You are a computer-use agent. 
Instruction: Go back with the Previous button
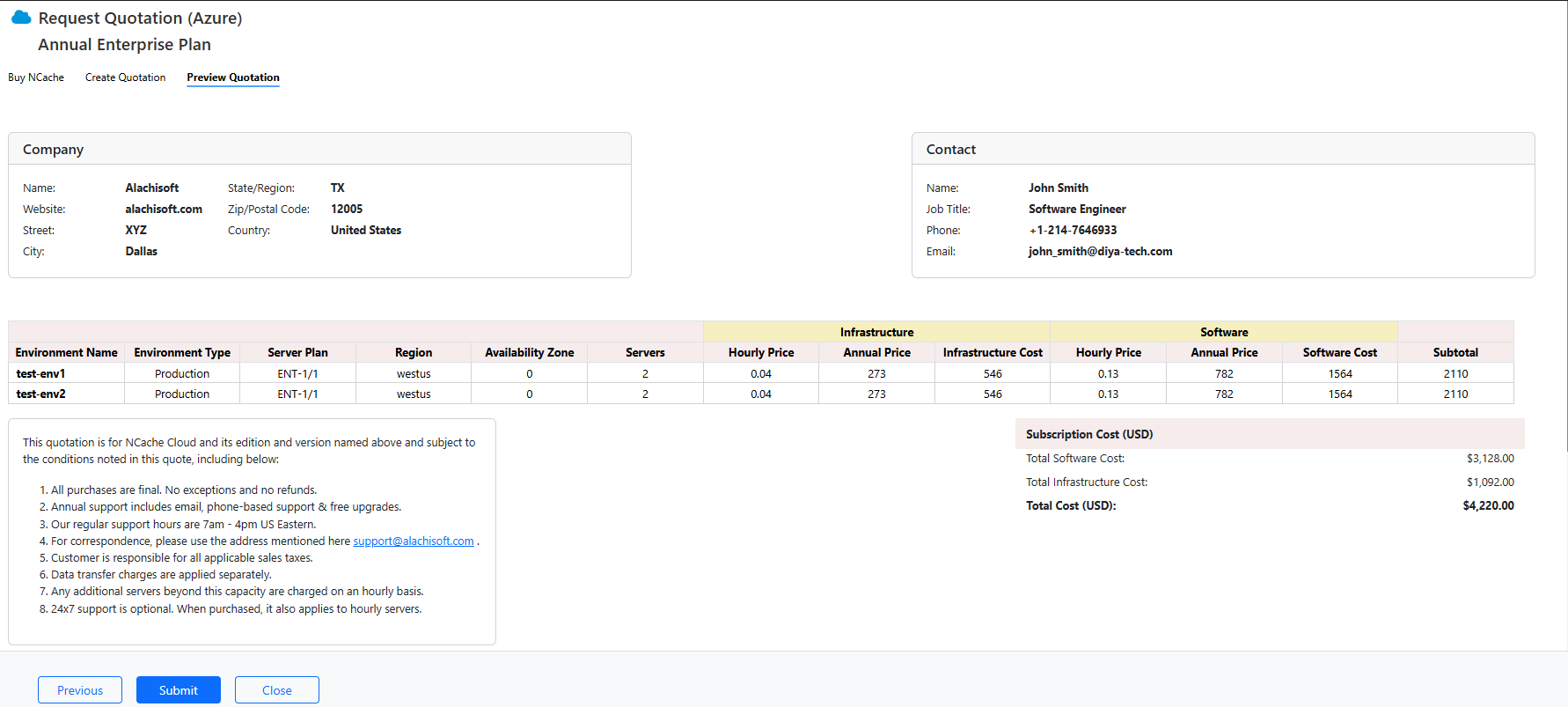pos(80,690)
